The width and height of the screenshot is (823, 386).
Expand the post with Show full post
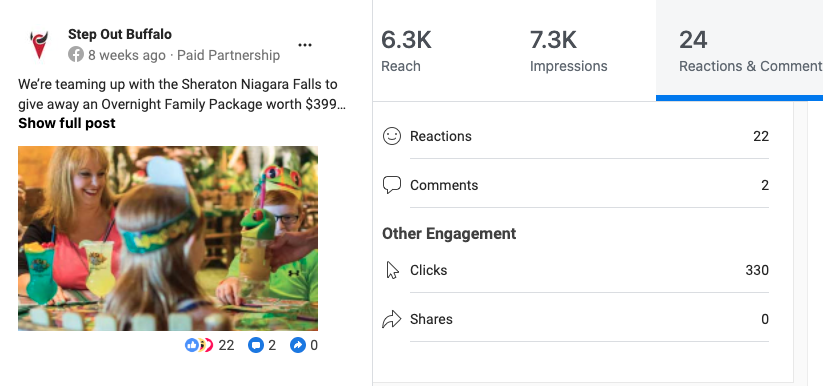[67, 123]
